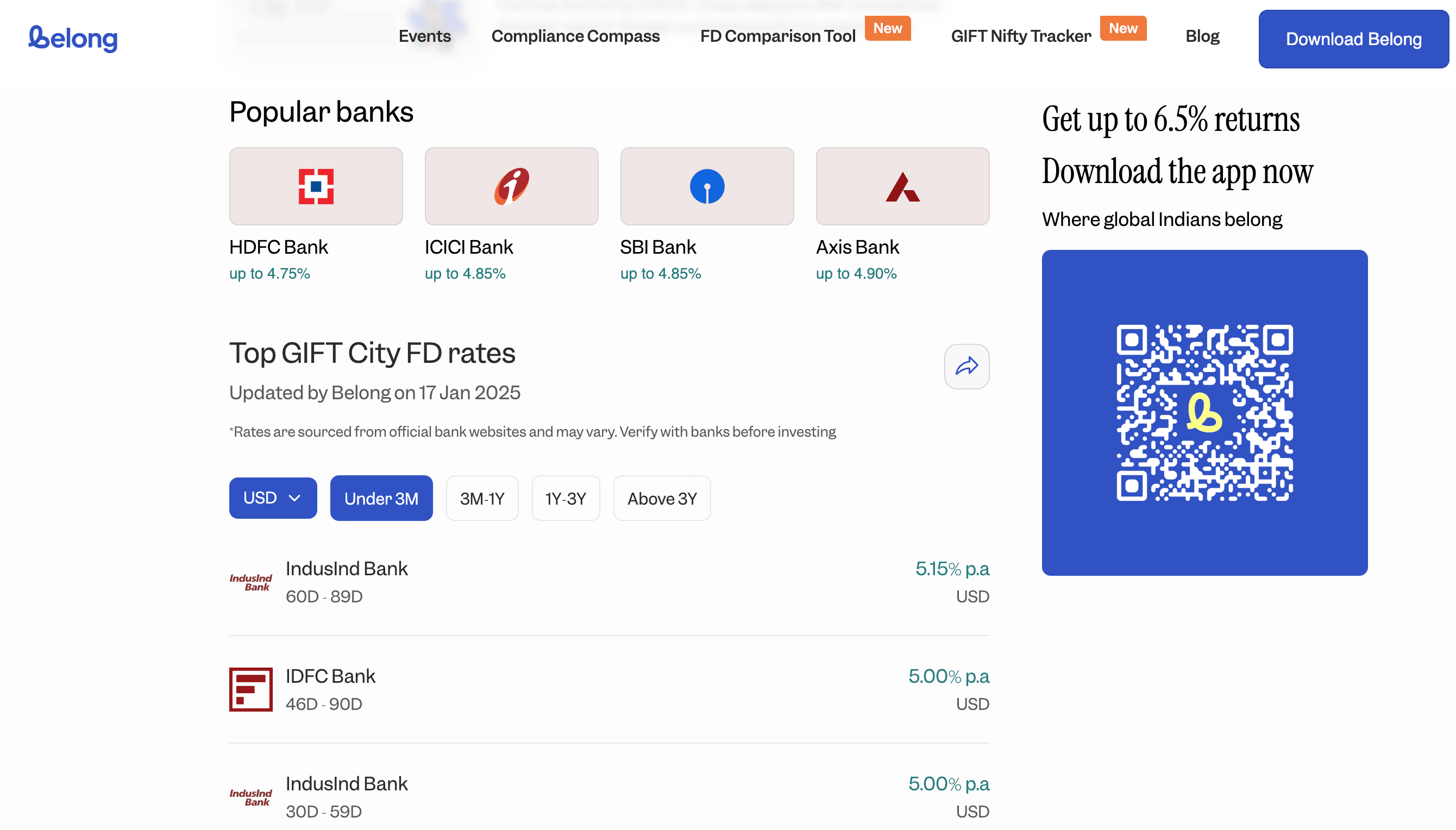Click the ICICI Bank logo icon
1456x830 pixels.
511,186
